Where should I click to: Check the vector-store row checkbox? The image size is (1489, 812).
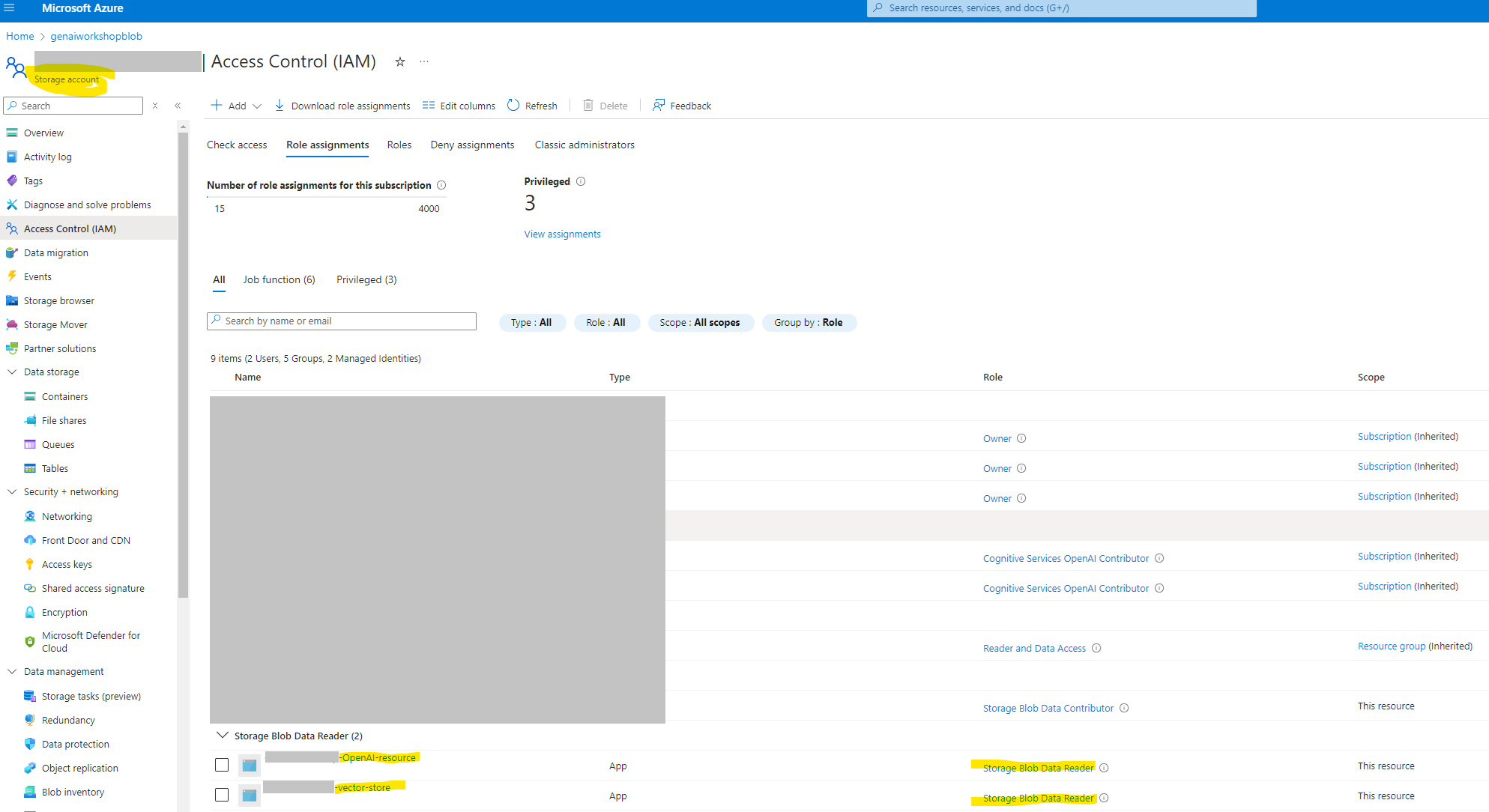(x=222, y=795)
